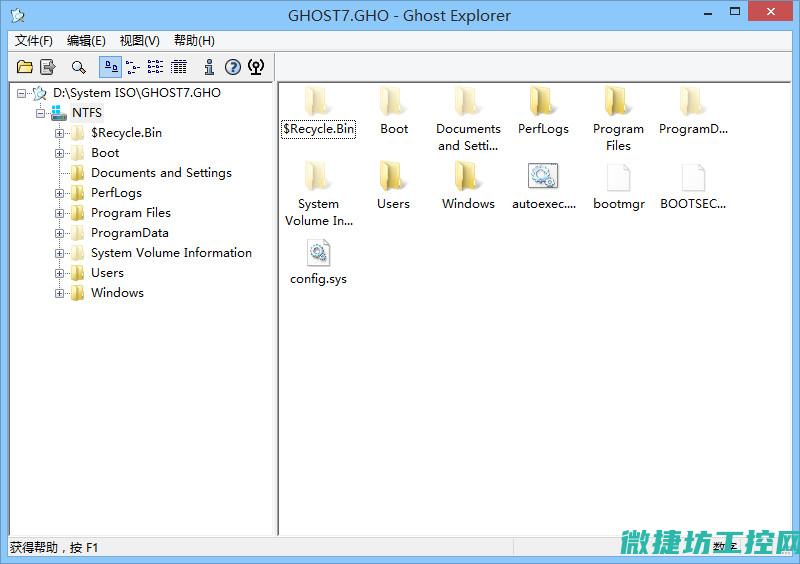The height and width of the screenshot is (564, 800).
Task: Expand the Windows tree node
Action: tap(60, 293)
